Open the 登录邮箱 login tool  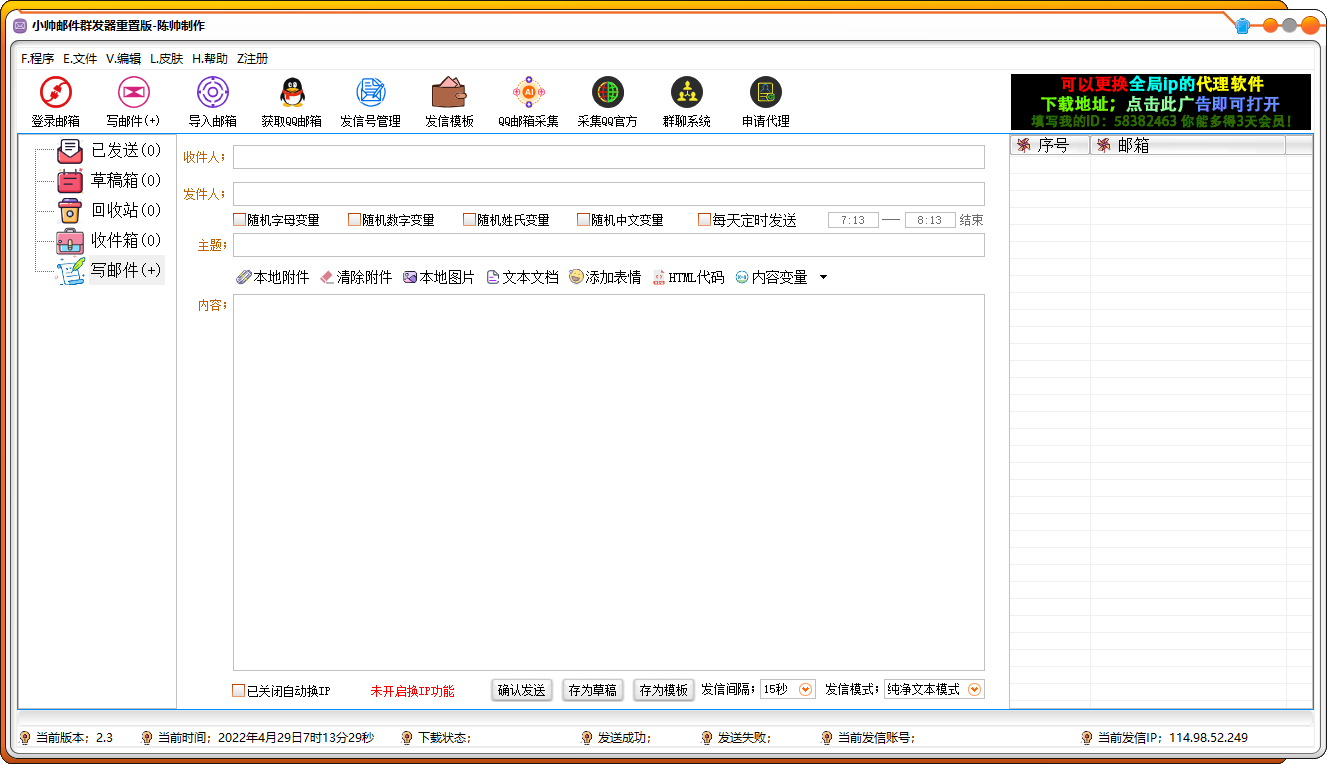(x=55, y=100)
